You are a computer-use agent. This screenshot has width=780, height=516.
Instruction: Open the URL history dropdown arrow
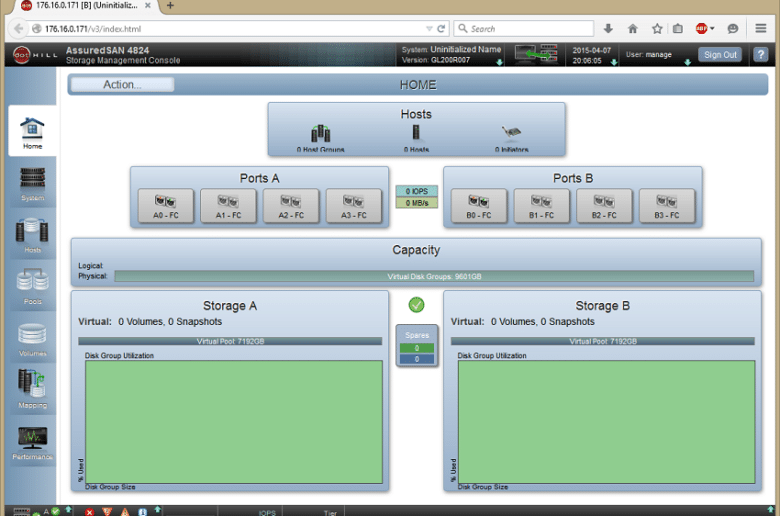coord(429,29)
